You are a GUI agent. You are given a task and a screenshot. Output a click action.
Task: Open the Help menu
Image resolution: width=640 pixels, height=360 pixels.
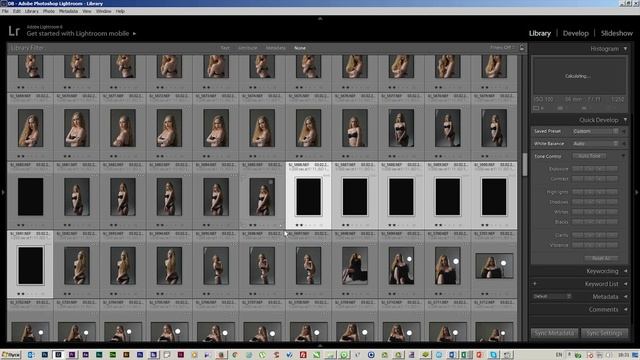[120, 11]
